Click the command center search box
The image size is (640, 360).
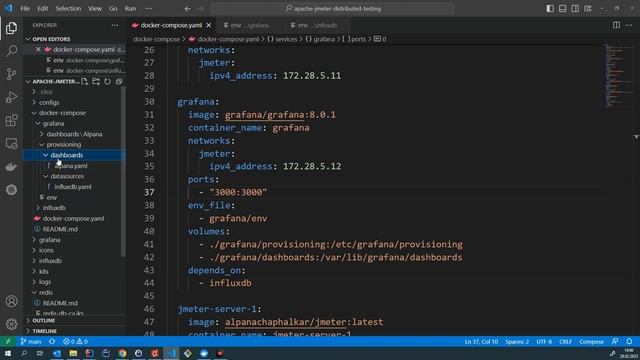coord(332,9)
